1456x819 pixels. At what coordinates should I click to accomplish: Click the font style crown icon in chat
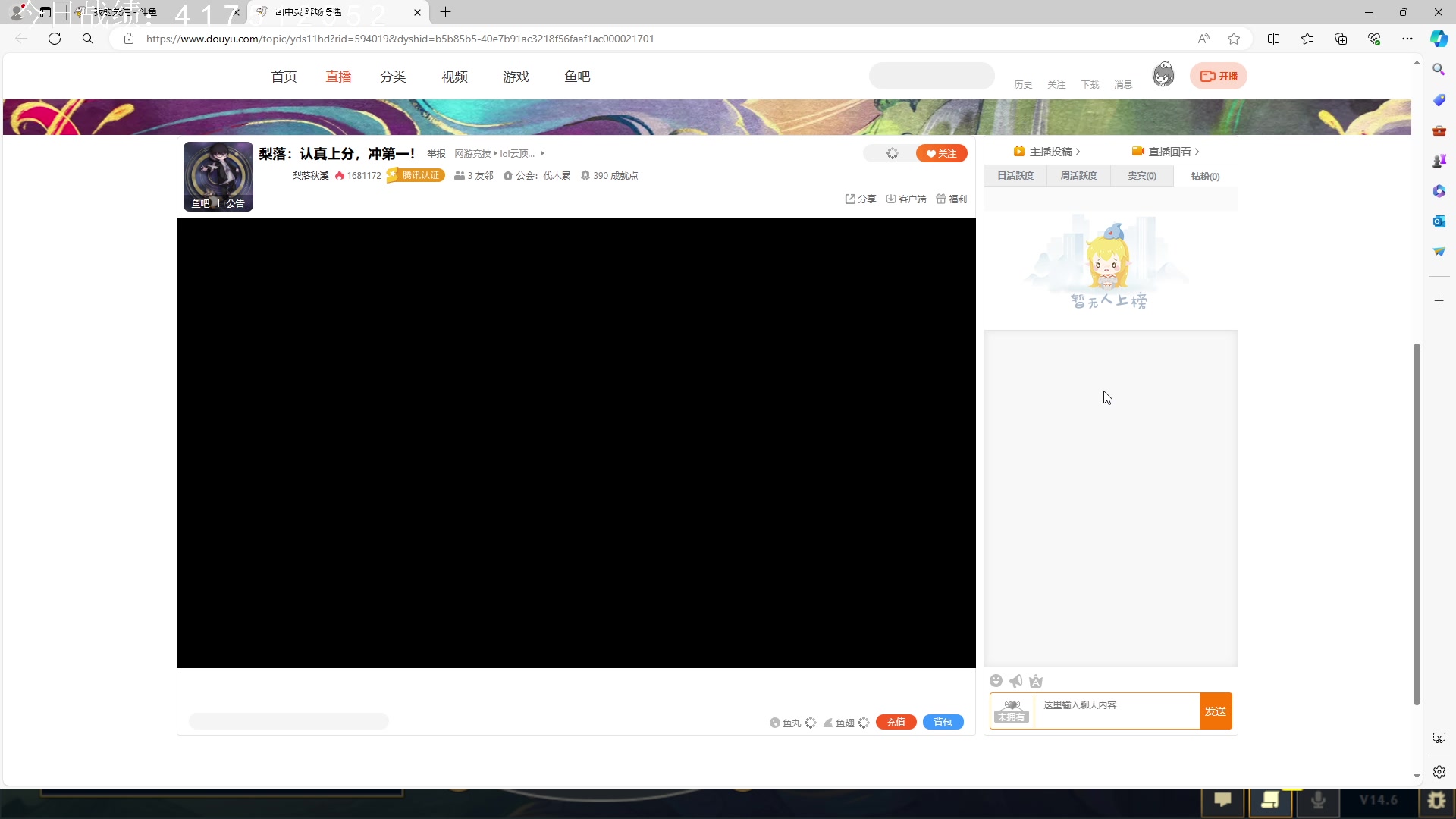1036,681
